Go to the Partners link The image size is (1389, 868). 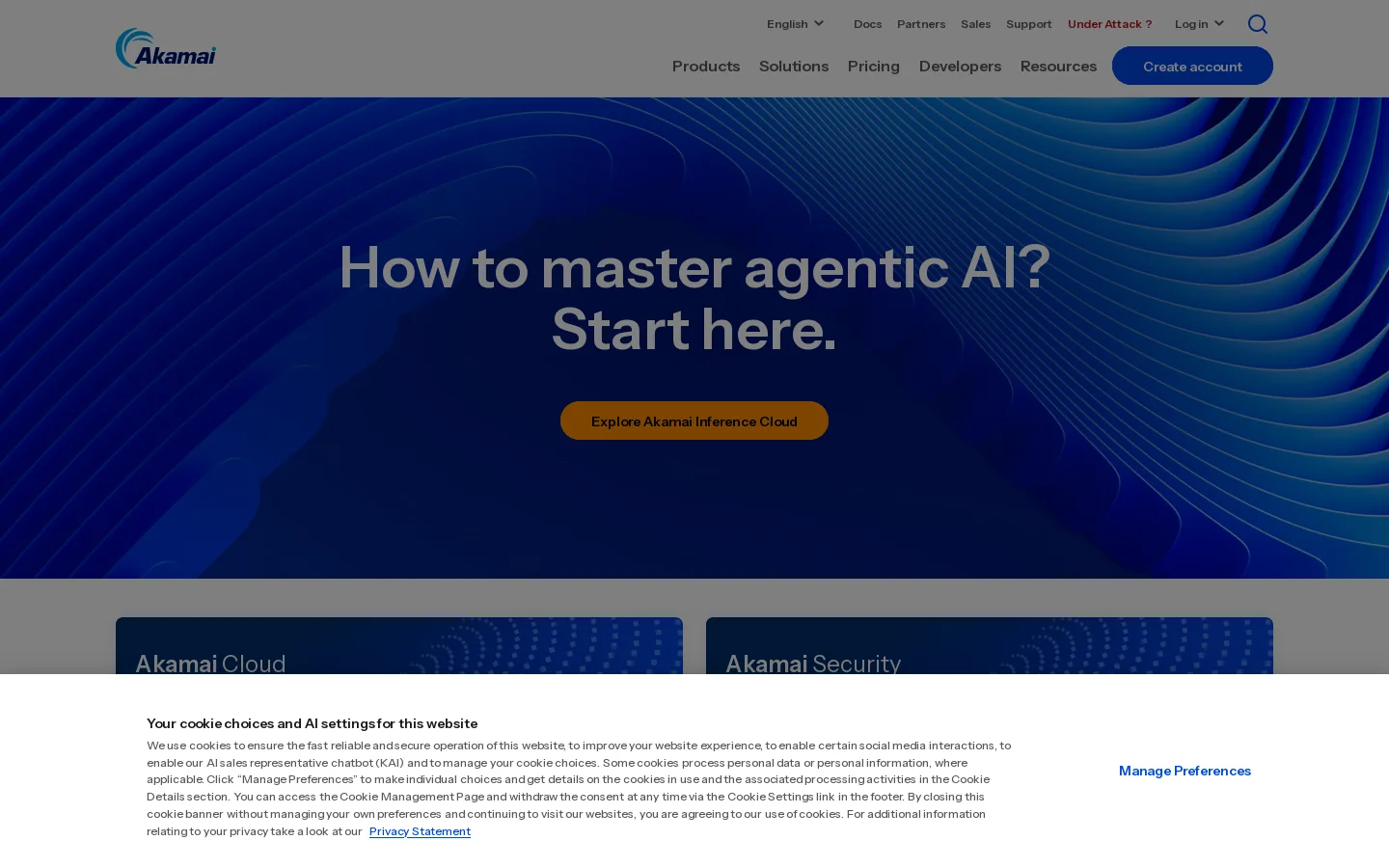coord(921,24)
